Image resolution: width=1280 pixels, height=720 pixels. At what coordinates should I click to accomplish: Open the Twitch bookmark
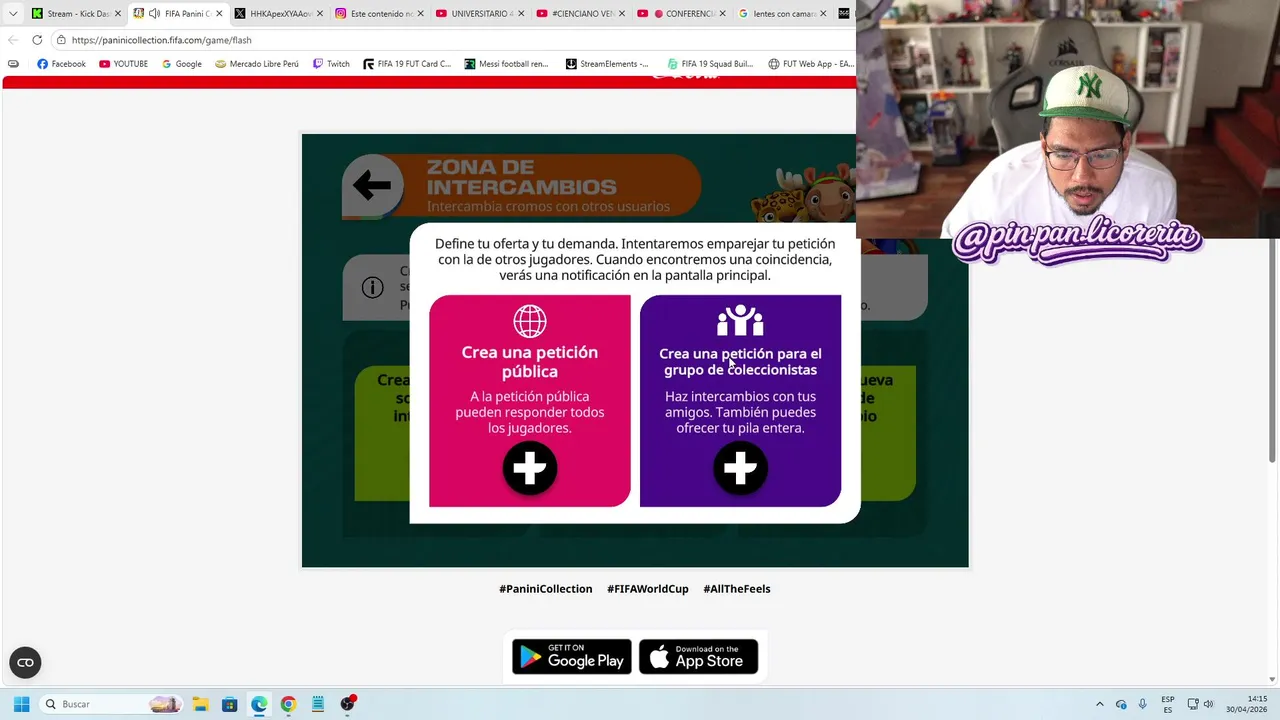click(331, 64)
